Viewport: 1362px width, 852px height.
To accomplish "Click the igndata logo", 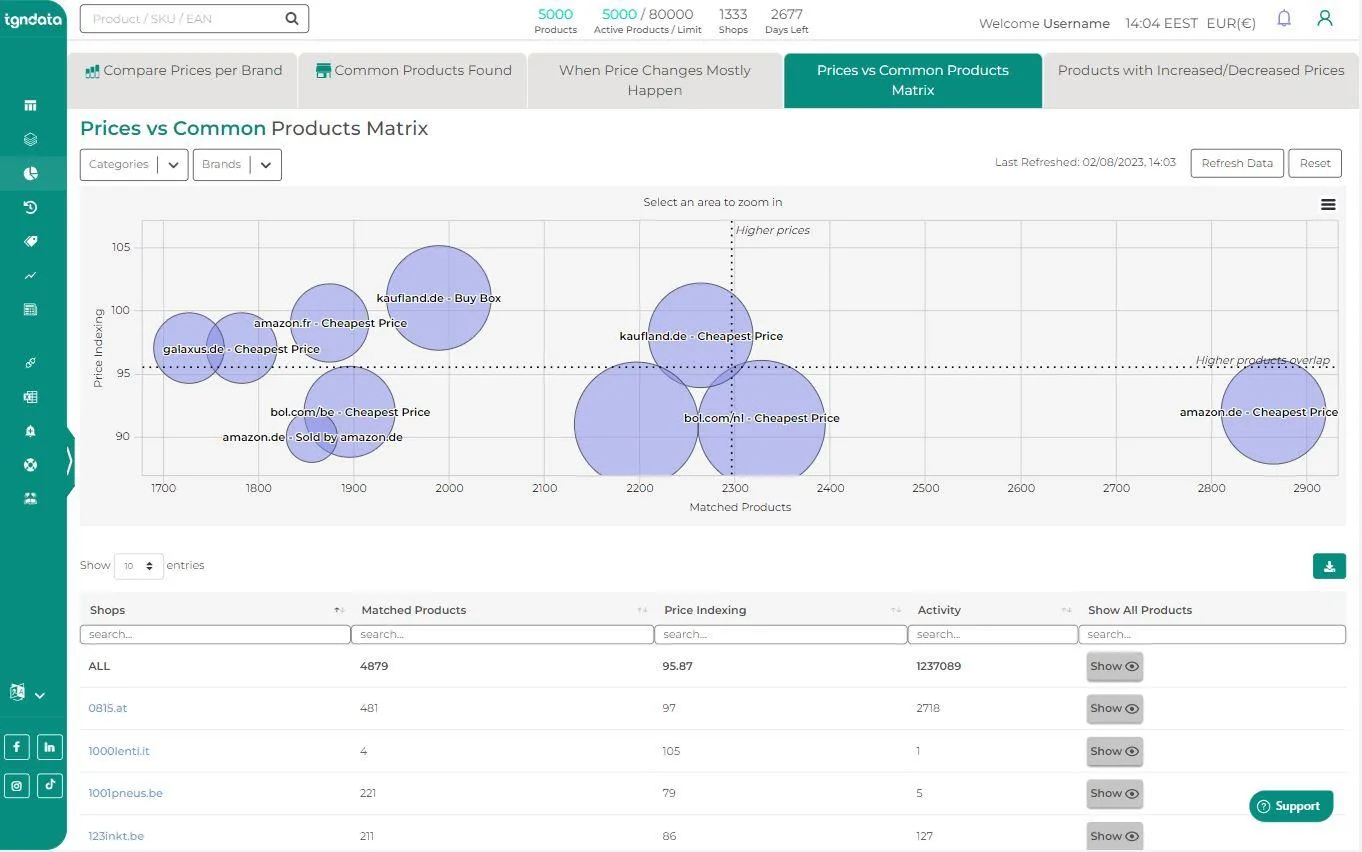I will point(33,18).
